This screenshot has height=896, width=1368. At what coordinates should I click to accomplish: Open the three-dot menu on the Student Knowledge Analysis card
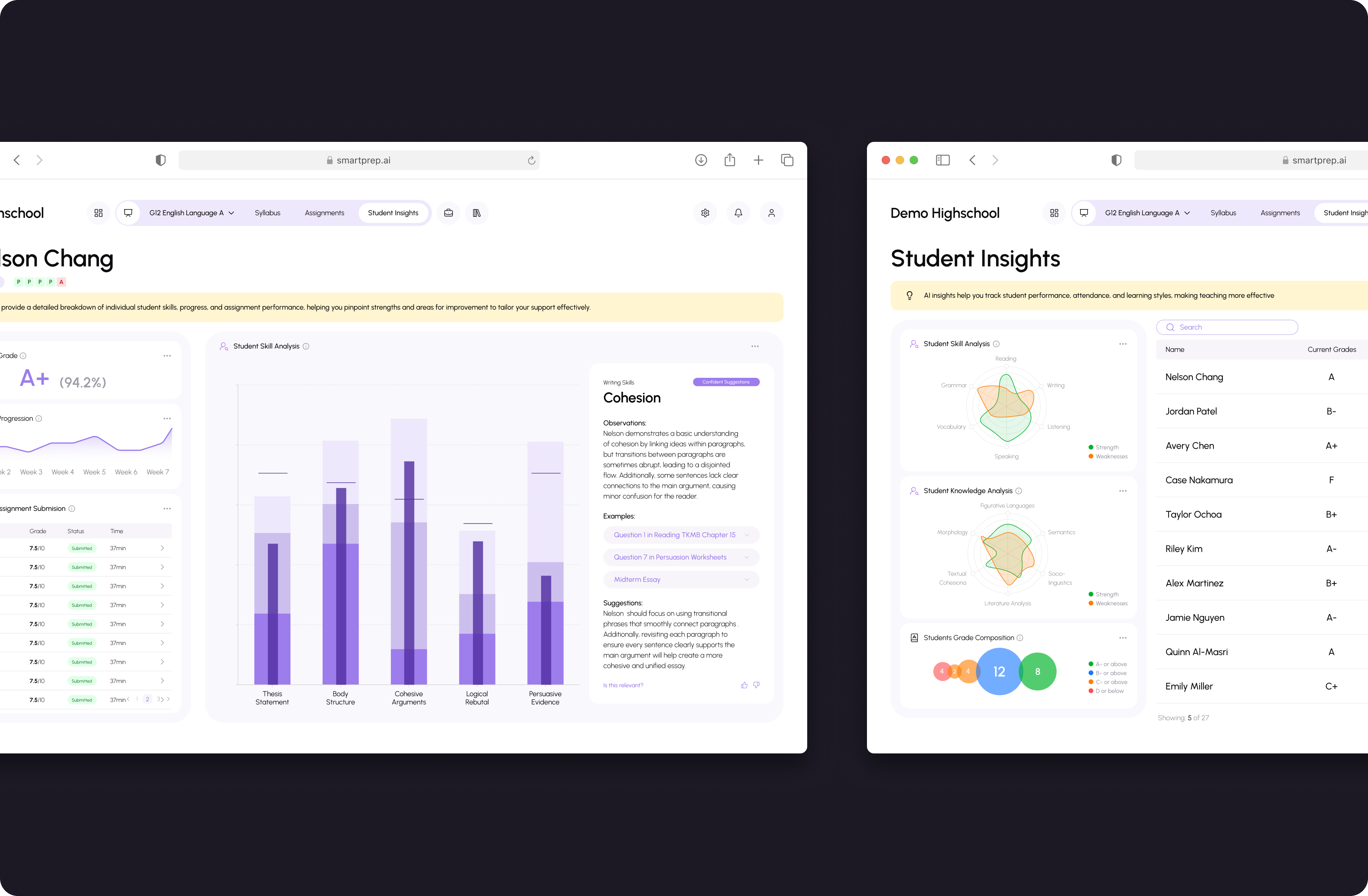[x=1123, y=491]
